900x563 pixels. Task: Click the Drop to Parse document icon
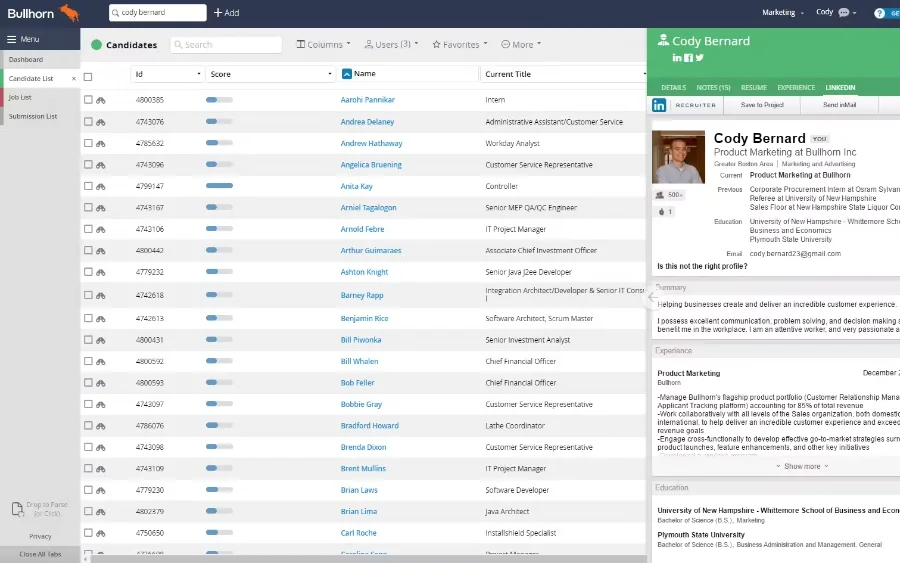click(17, 509)
